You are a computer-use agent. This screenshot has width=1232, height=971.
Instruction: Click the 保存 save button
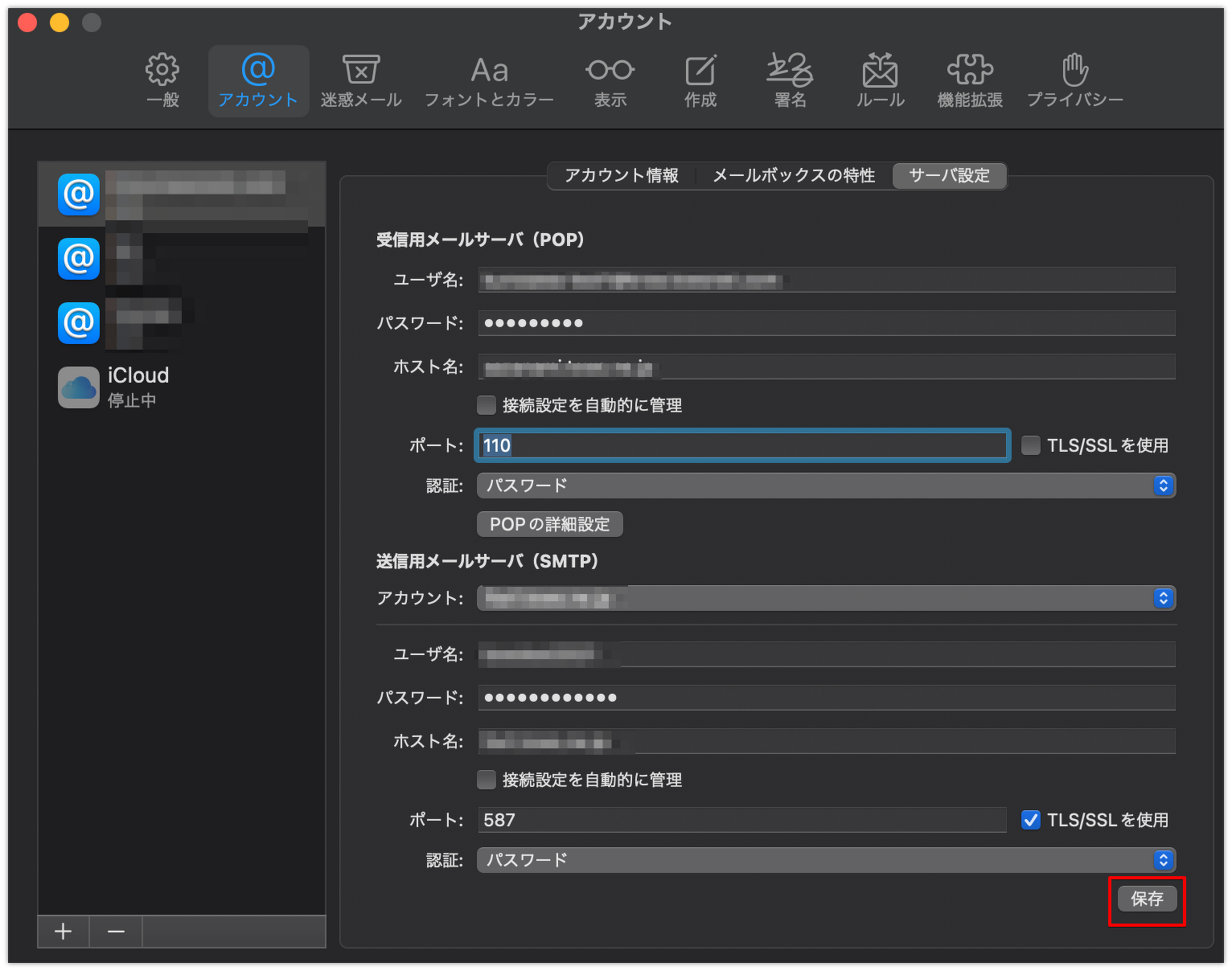(x=1147, y=899)
